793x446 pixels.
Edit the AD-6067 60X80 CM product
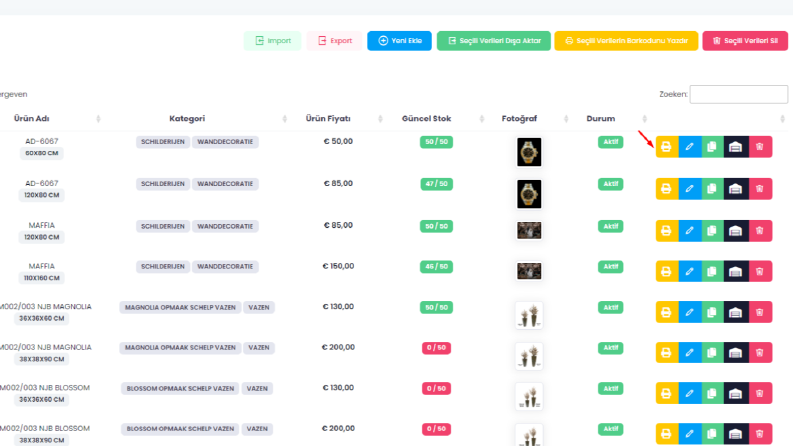[x=689, y=147]
